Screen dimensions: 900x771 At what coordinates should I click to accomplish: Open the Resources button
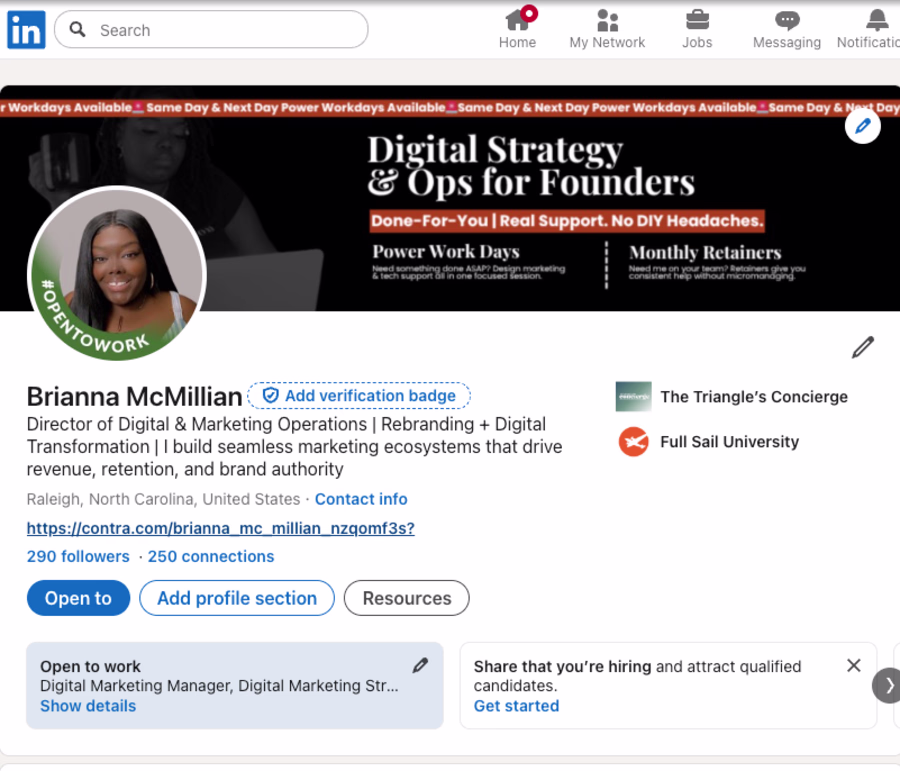[x=406, y=598]
